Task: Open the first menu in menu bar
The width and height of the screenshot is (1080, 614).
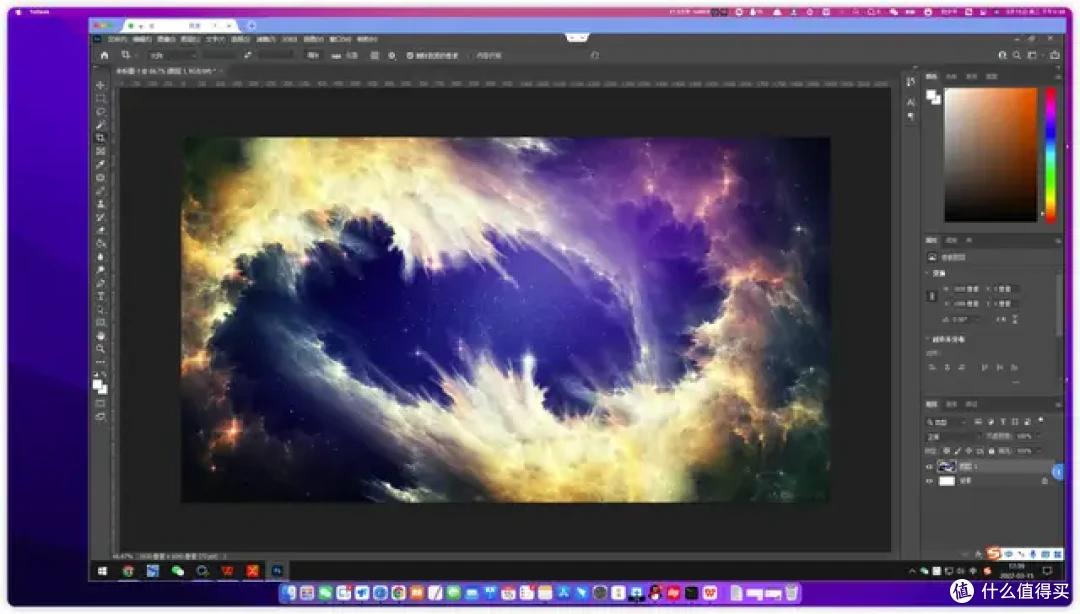Action: click(116, 39)
